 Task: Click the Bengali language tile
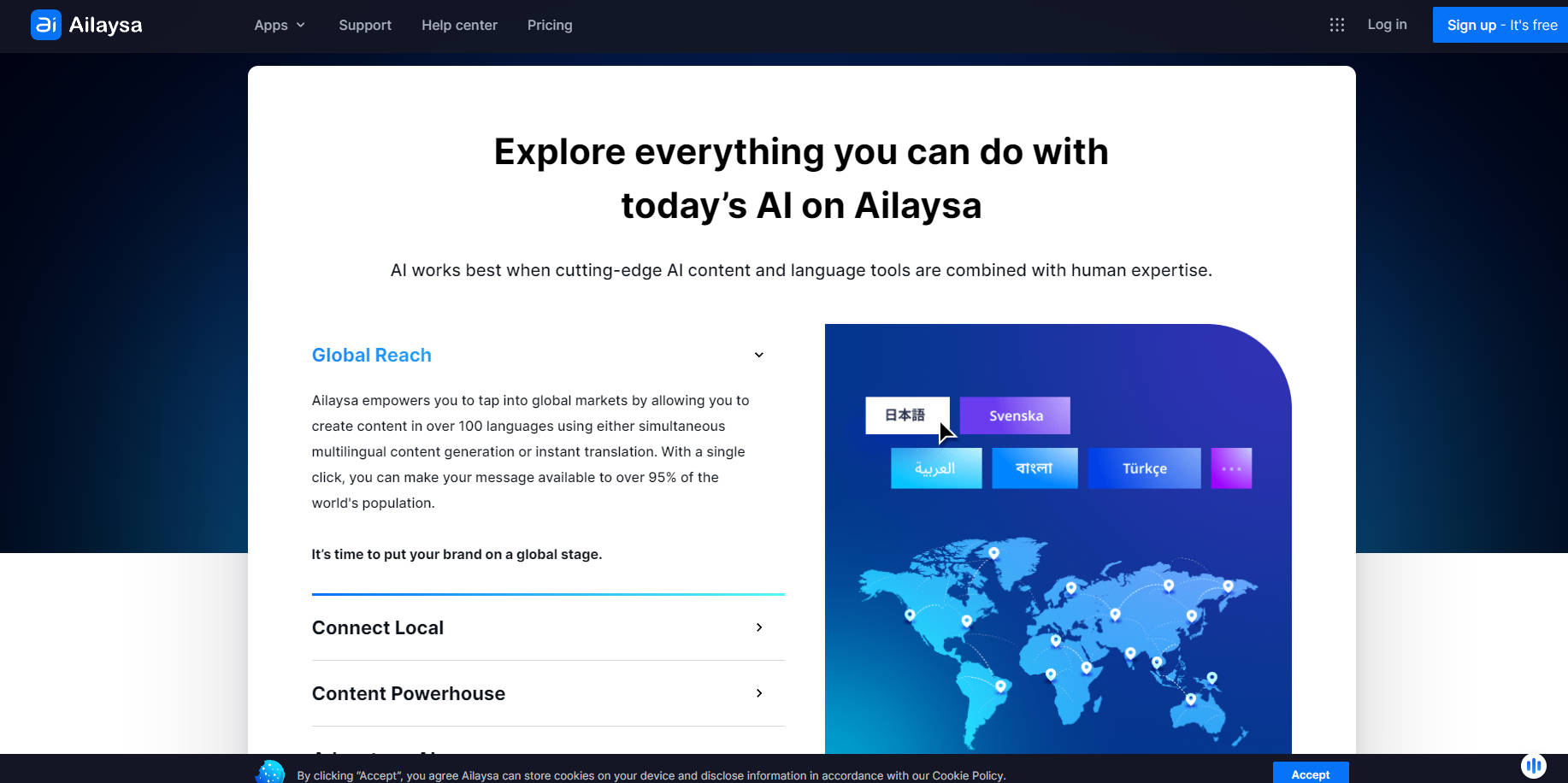click(1034, 468)
